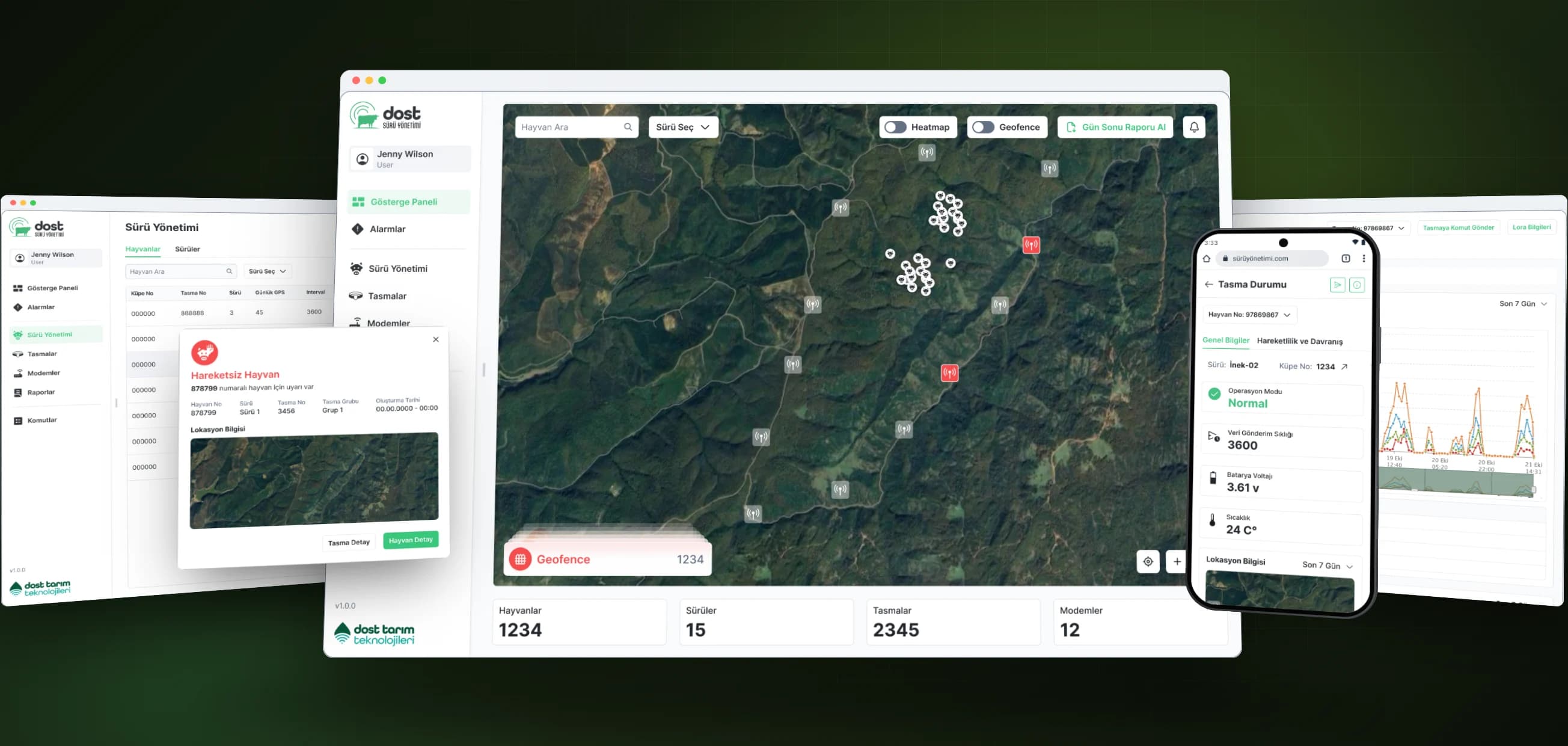1568x746 pixels.
Task: Click Gün Sonu Raporu AI button
Action: coord(1116,128)
